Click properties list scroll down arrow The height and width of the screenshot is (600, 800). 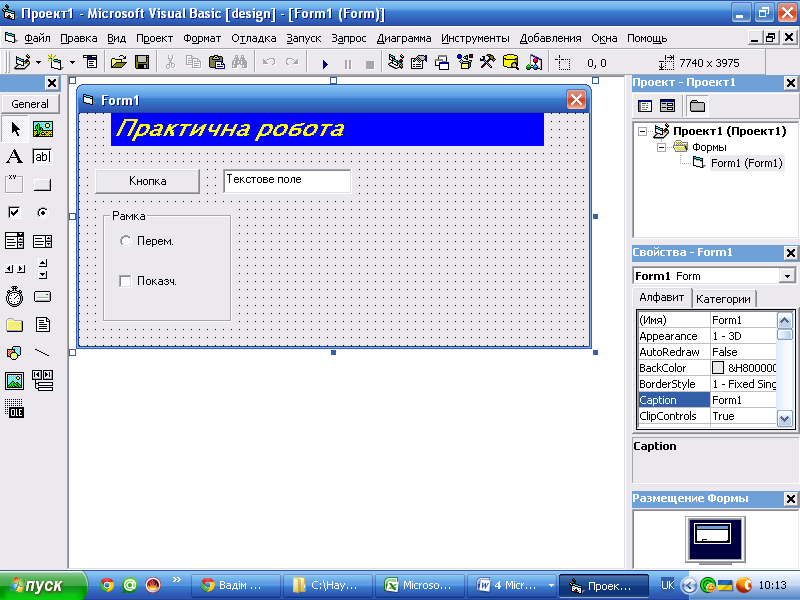pyautogui.click(x=784, y=418)
